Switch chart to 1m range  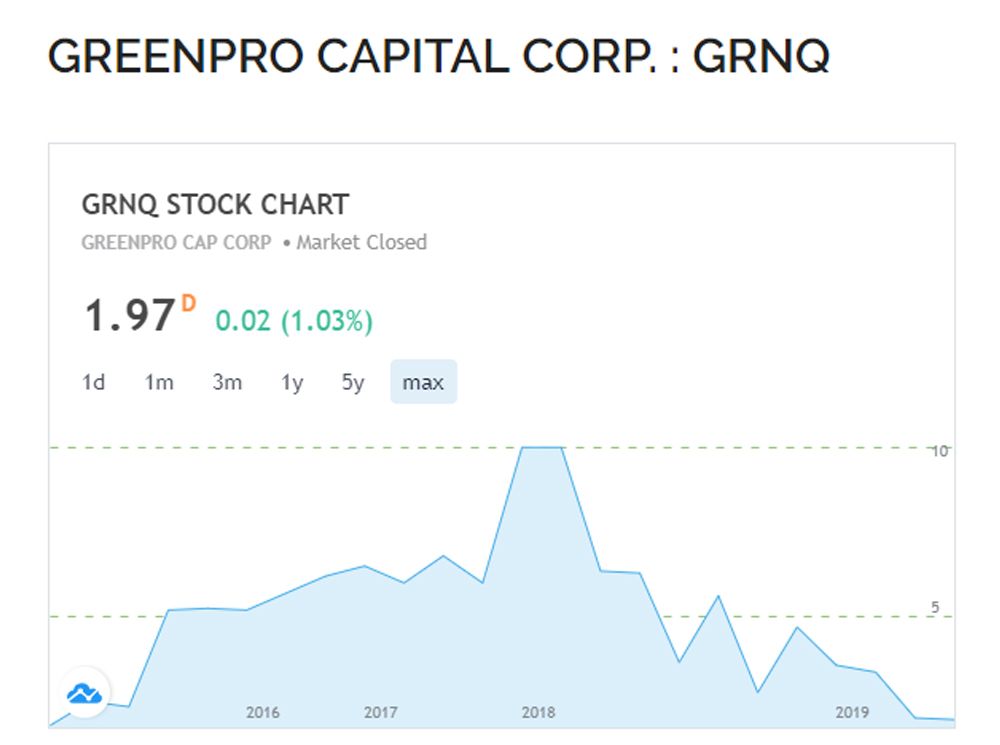[x=159, y=382]
